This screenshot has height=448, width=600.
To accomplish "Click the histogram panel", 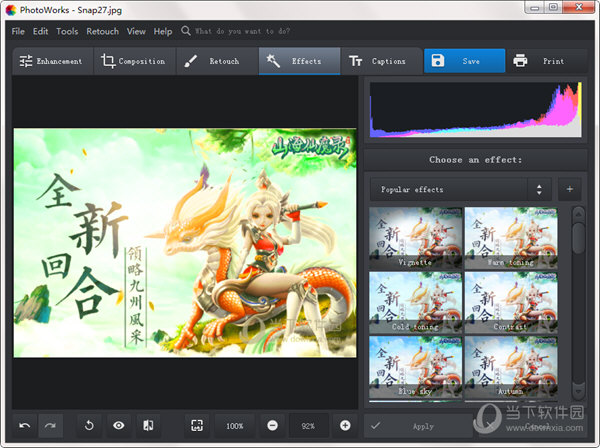I will pos(476,109).
